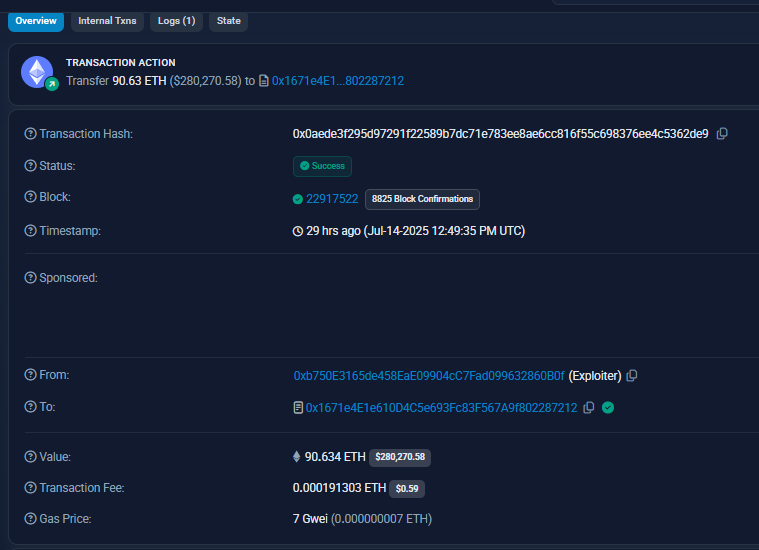Switch to the State tab
Screen dimensions: 759x550
(228, 21)
